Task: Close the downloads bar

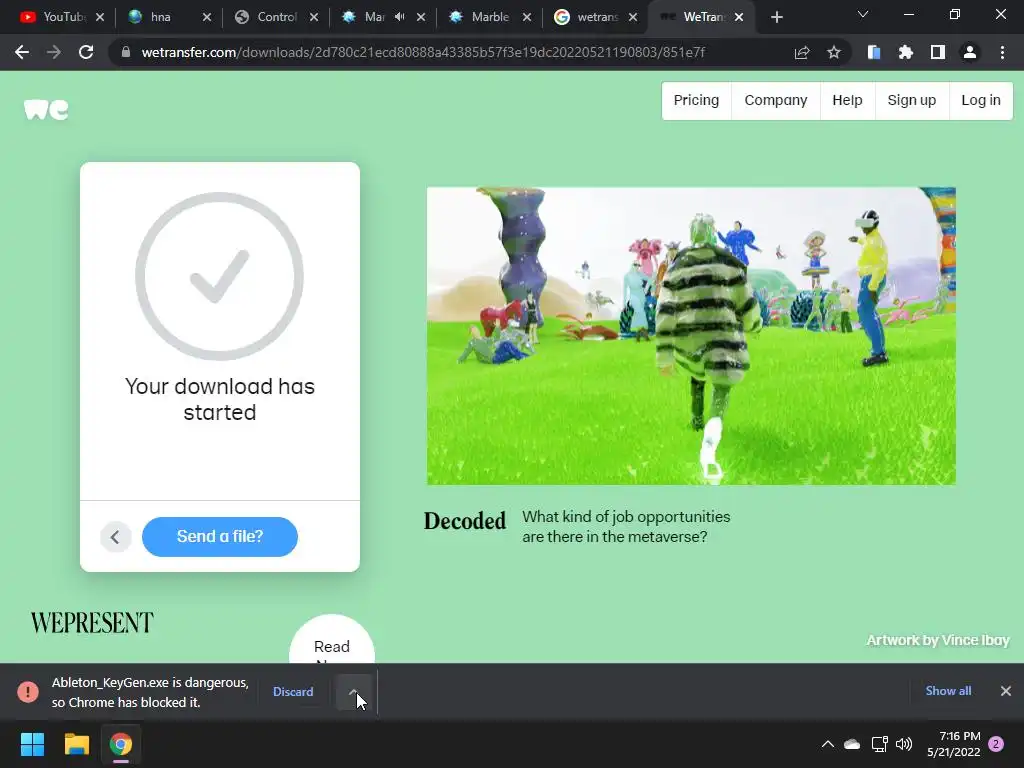Action: 1006,691
